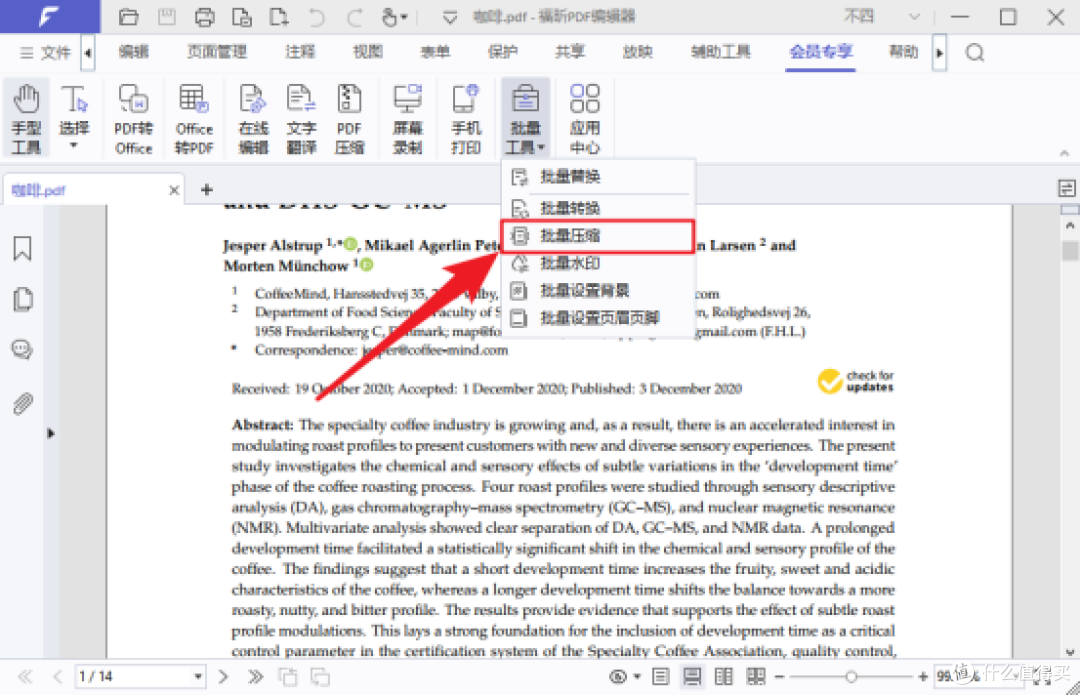Viewport: 1080px width, 695px height.
Task: Click the search magnifier icon
Action: (x=975, y=52)
